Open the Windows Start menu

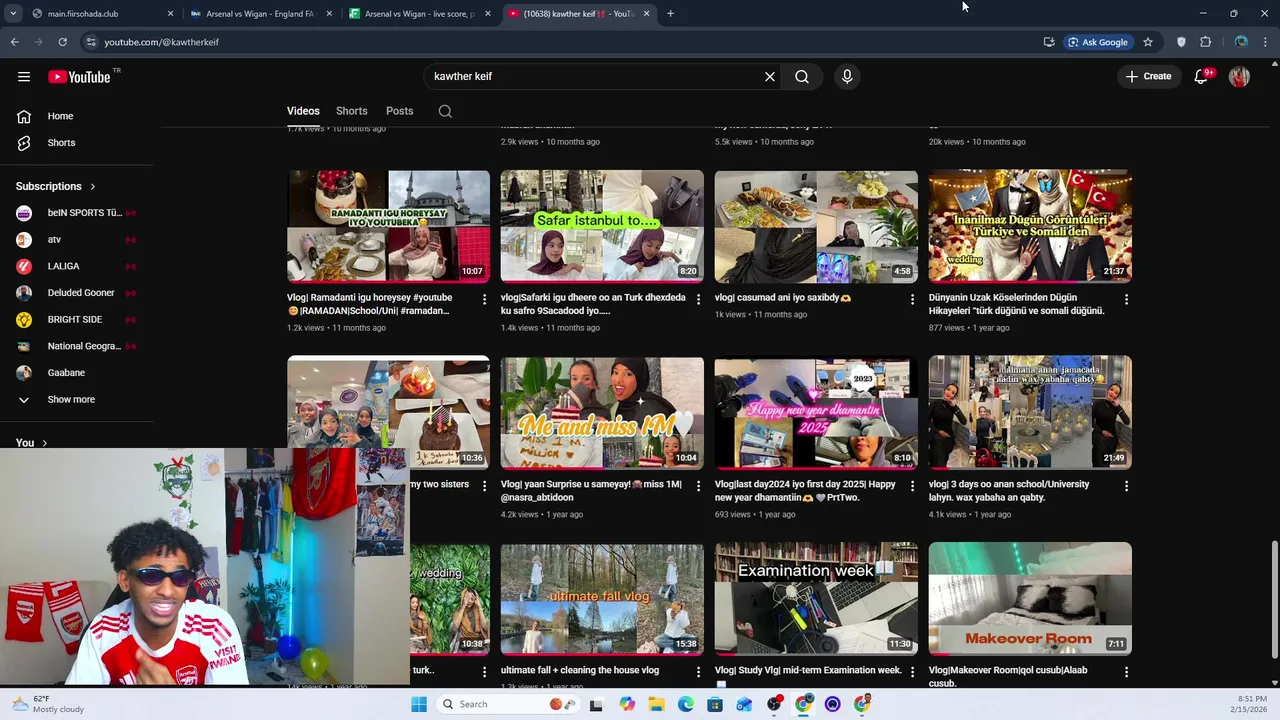click(x=418, y=704)
